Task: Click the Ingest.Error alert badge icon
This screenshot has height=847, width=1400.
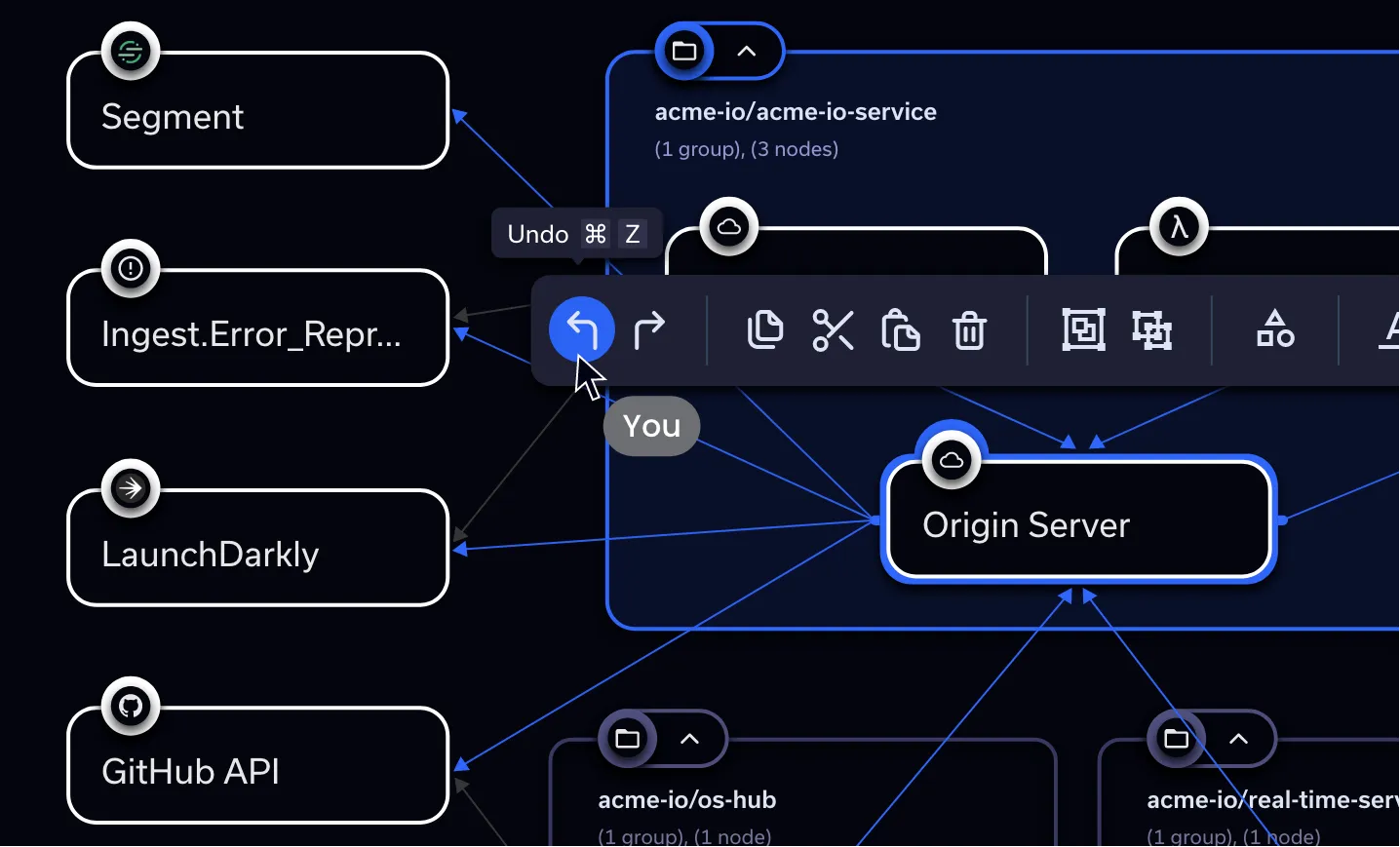Action: tap(131, 268)
